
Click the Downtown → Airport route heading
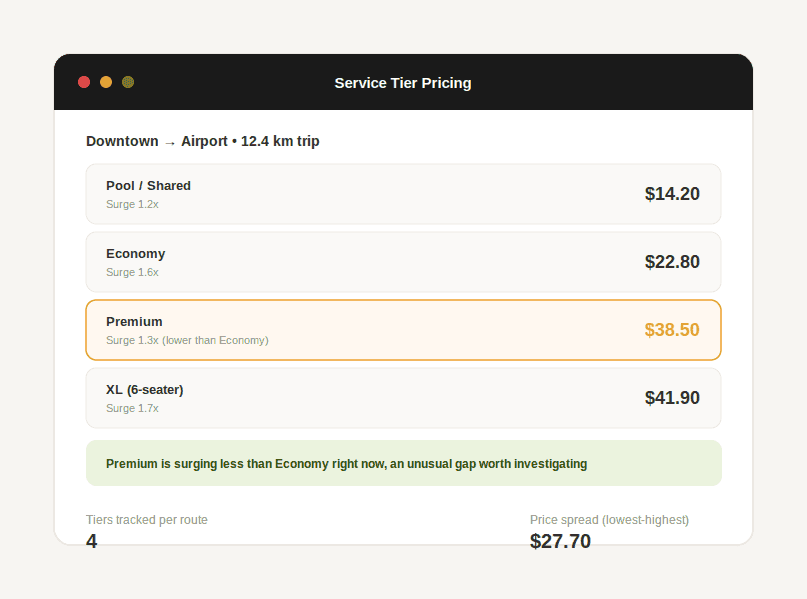pos(203,141)
